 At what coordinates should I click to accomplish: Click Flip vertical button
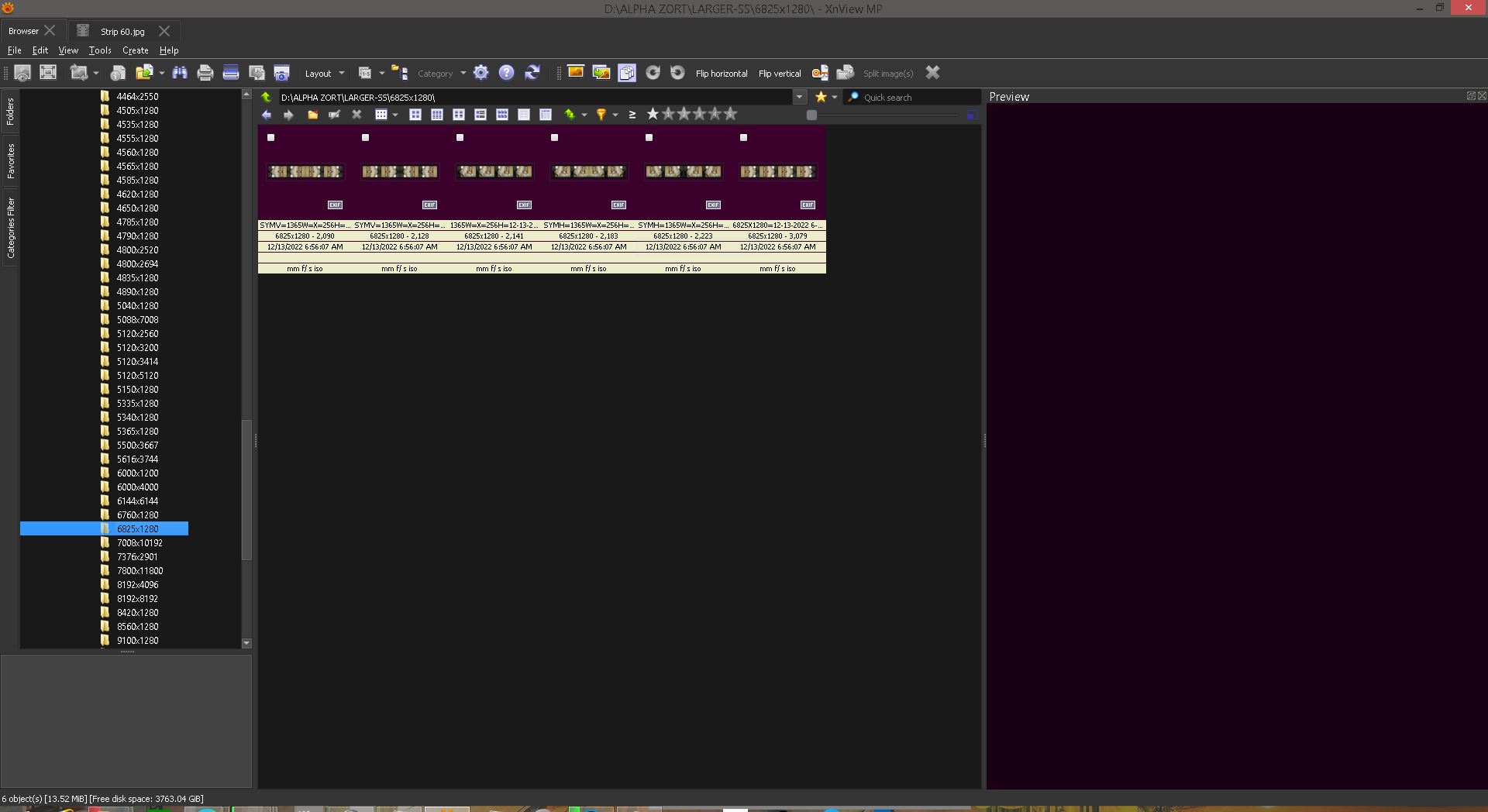pos(780,74)
